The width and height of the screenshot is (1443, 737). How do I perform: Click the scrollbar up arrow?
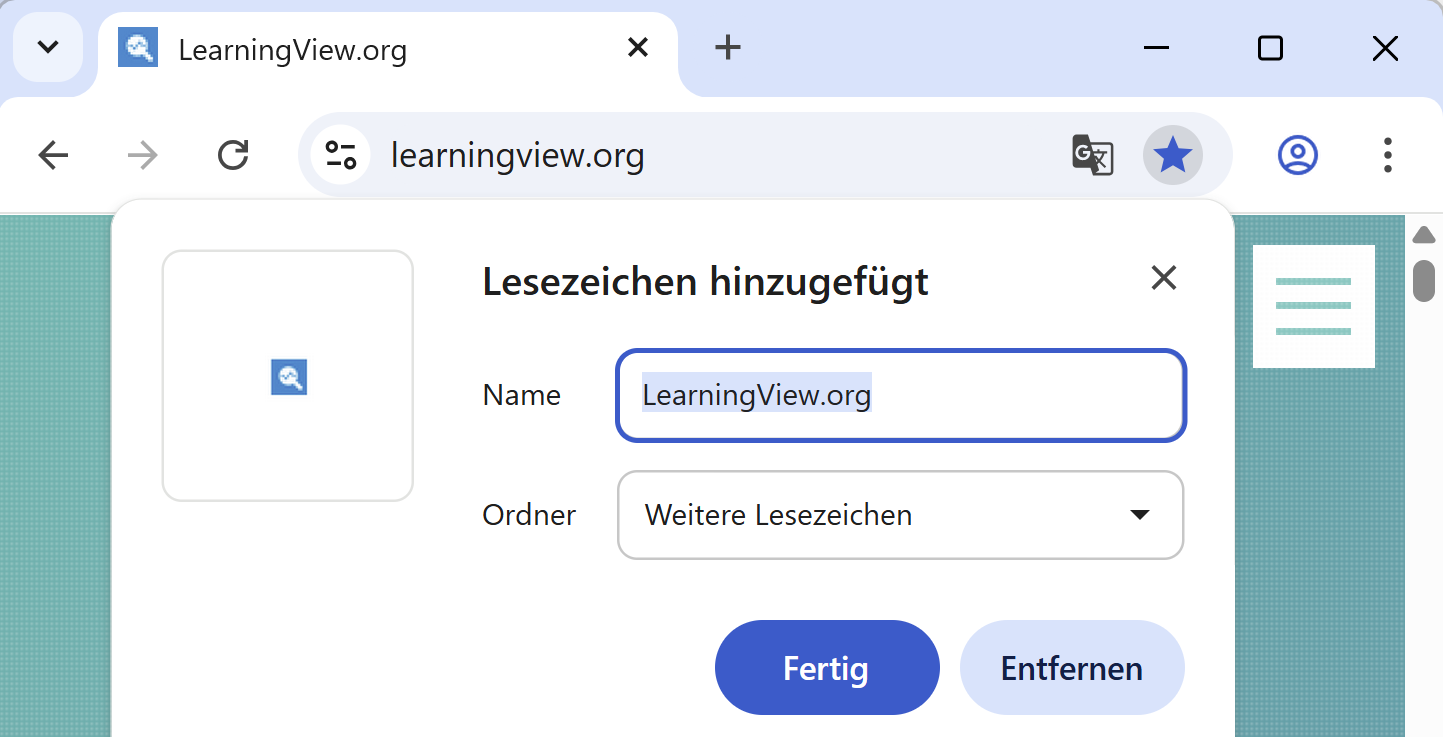tap(1424, 235)
